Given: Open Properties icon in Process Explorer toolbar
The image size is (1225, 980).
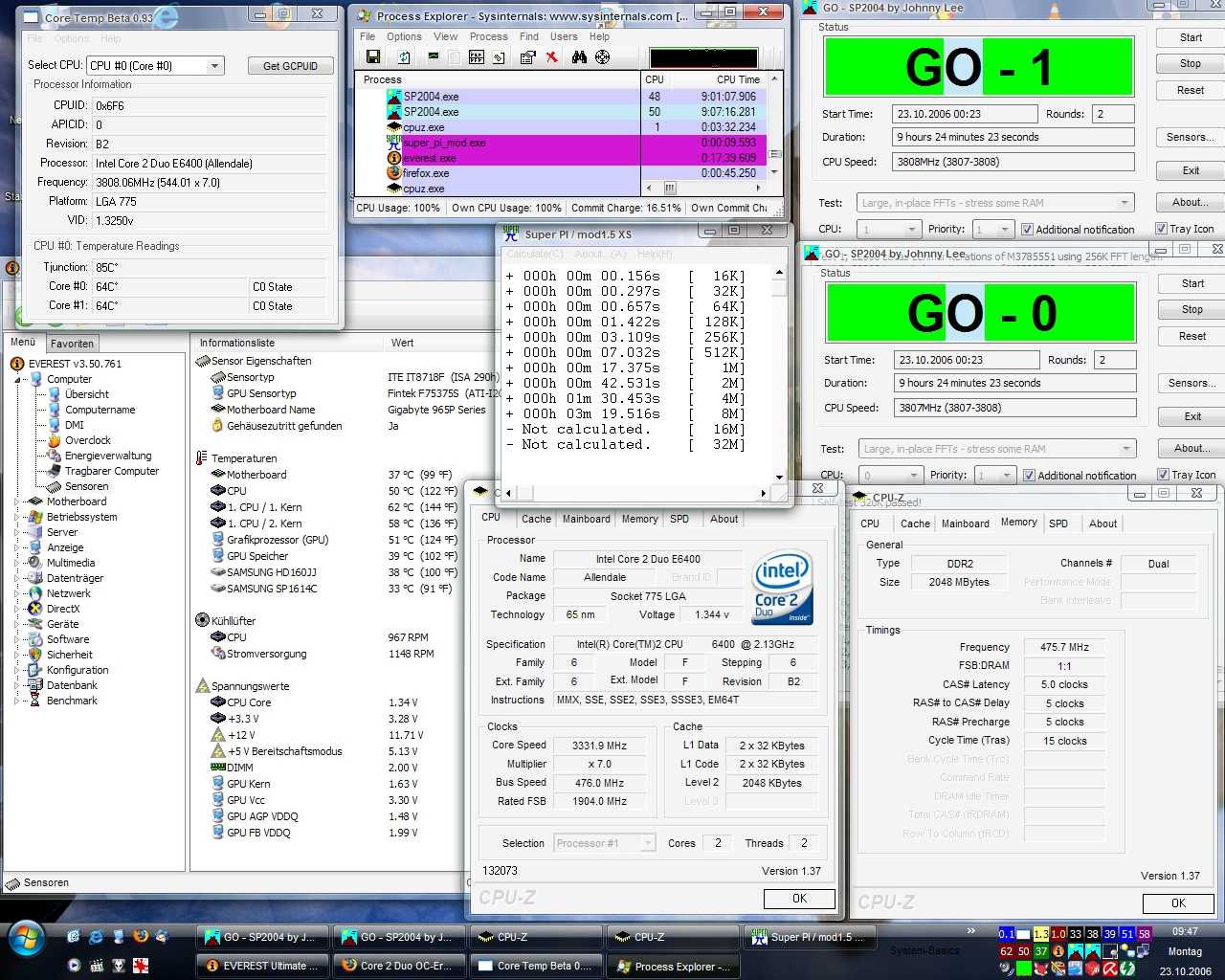Looking at the screenshot, I should tap(526, 57).
